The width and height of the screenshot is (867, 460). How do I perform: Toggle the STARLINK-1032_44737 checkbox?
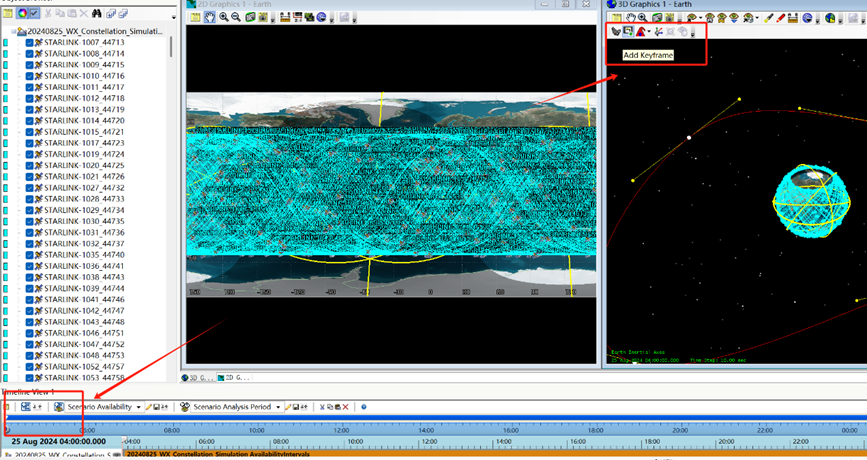[x=29, y=244]
